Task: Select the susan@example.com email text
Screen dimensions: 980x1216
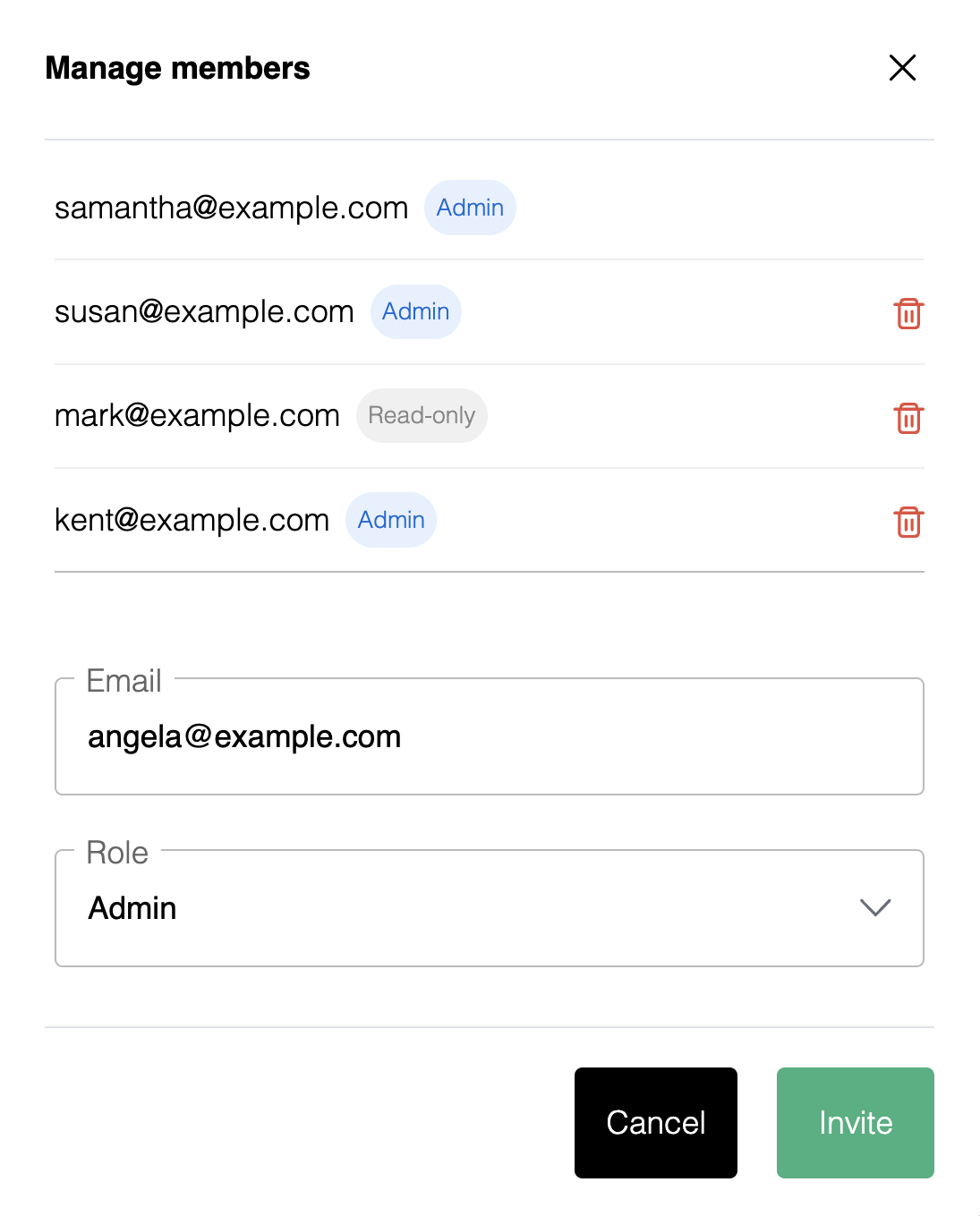Action: 204,311
